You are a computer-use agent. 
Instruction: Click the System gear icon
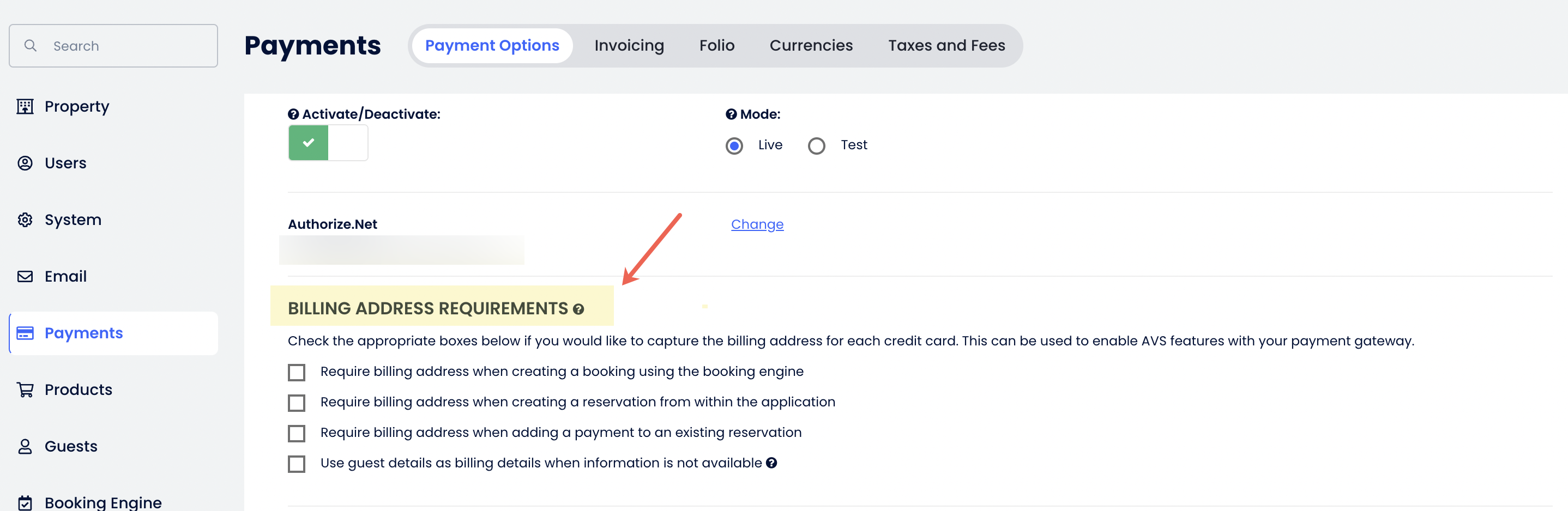25,220
